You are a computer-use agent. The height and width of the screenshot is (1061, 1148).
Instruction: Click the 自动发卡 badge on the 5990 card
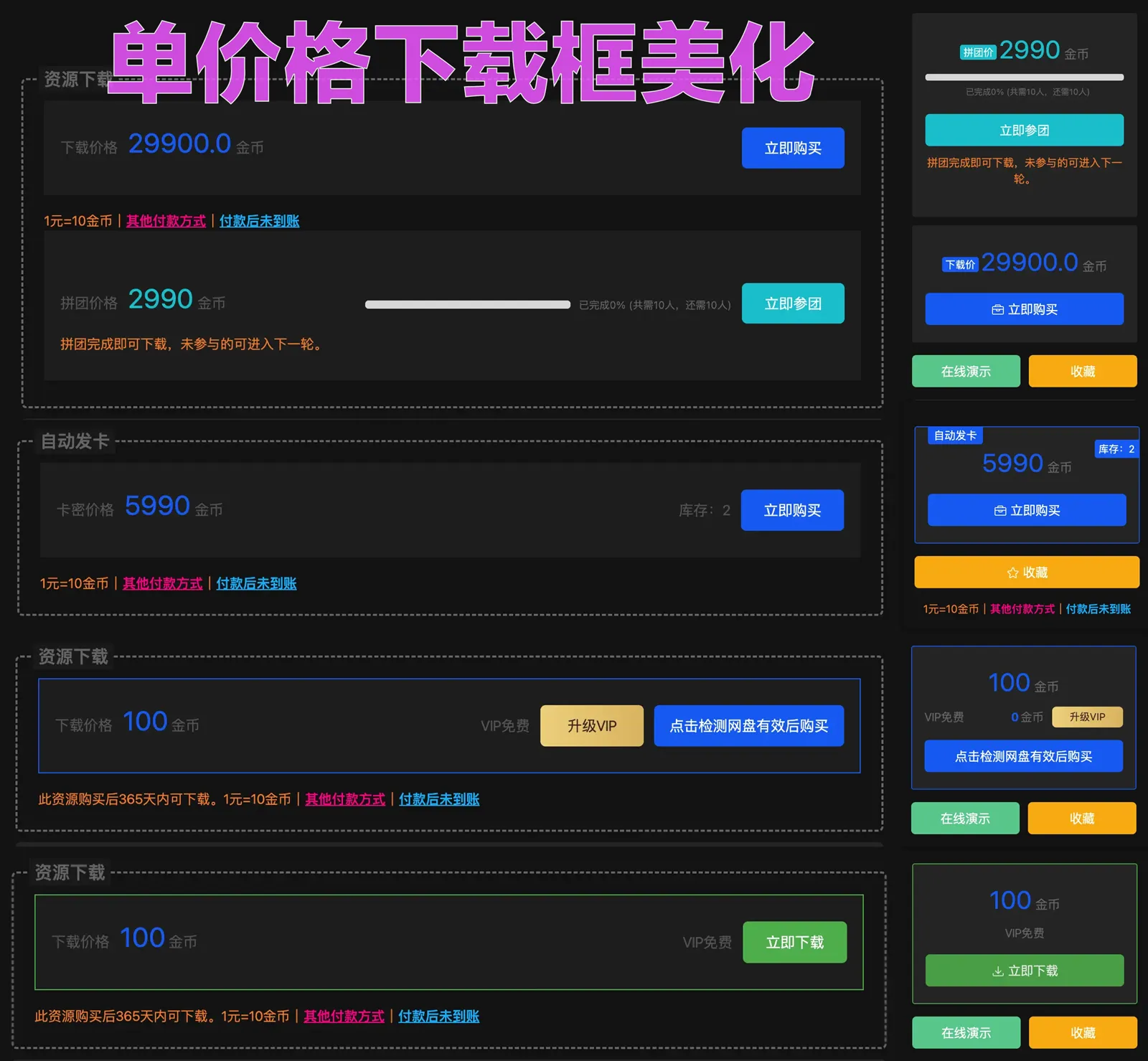coord(955,435)
